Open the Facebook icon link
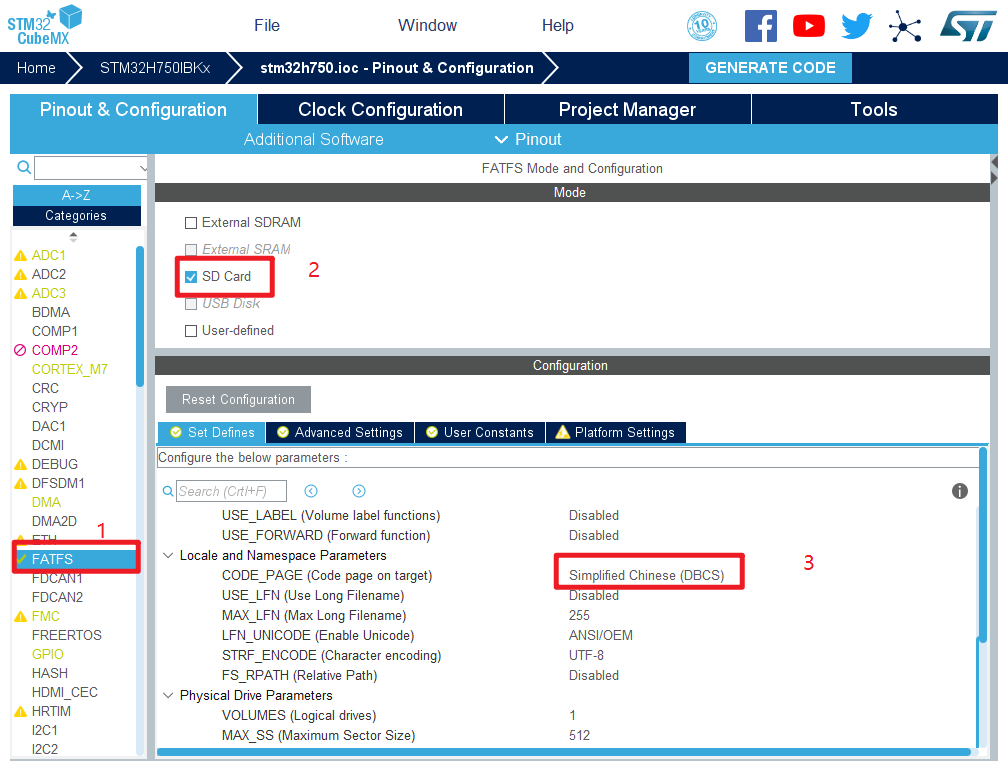1008x771 pixels. 760,26
